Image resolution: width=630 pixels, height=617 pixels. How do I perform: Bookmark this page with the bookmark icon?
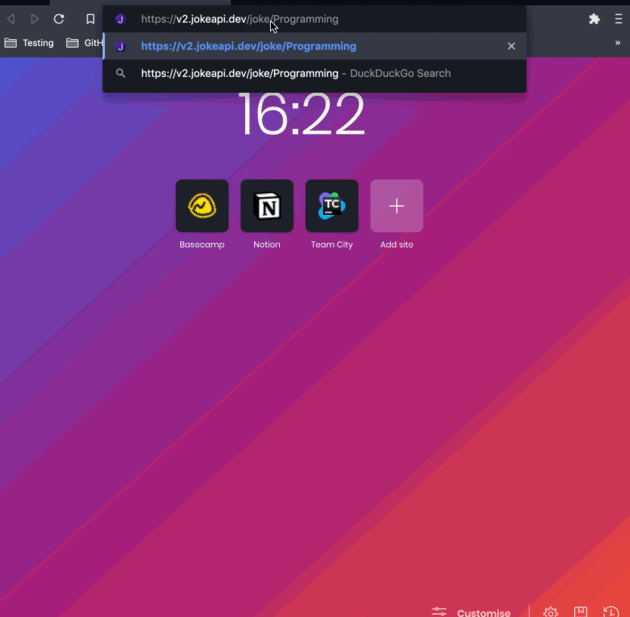coord(90,19)
